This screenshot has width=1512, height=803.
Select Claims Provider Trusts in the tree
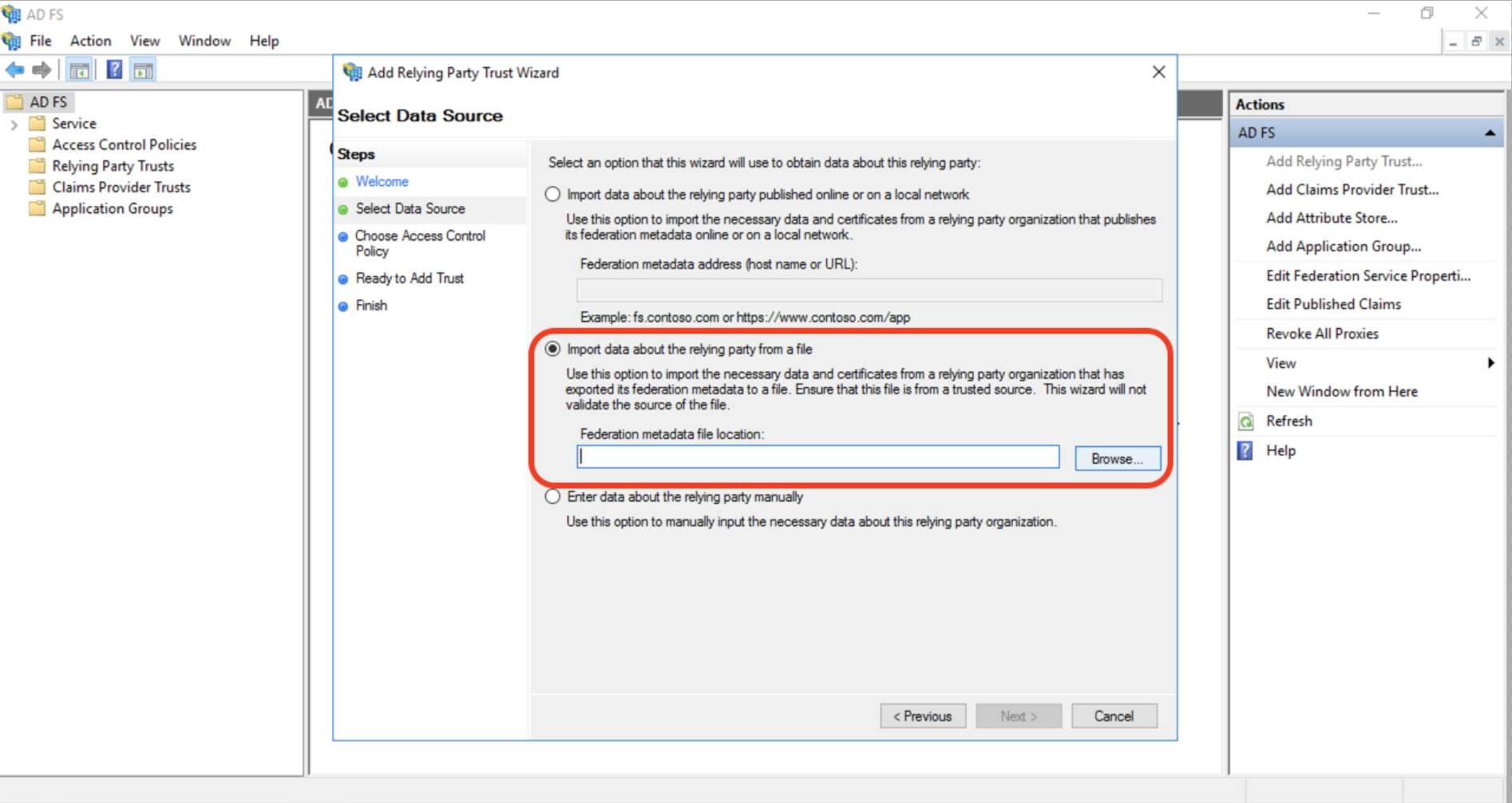(121, 187)
